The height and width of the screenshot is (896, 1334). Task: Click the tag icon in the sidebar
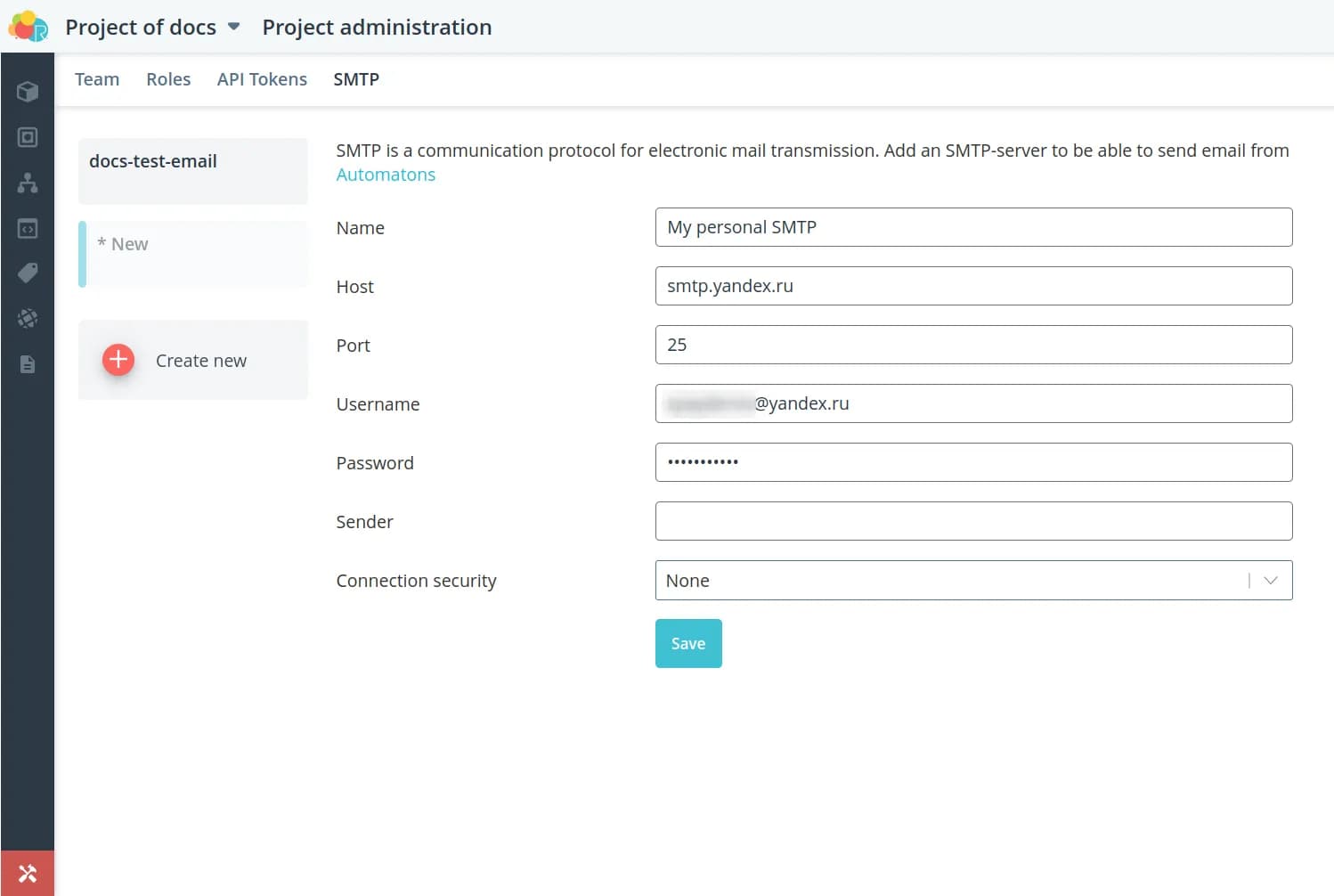click(28, 273)
